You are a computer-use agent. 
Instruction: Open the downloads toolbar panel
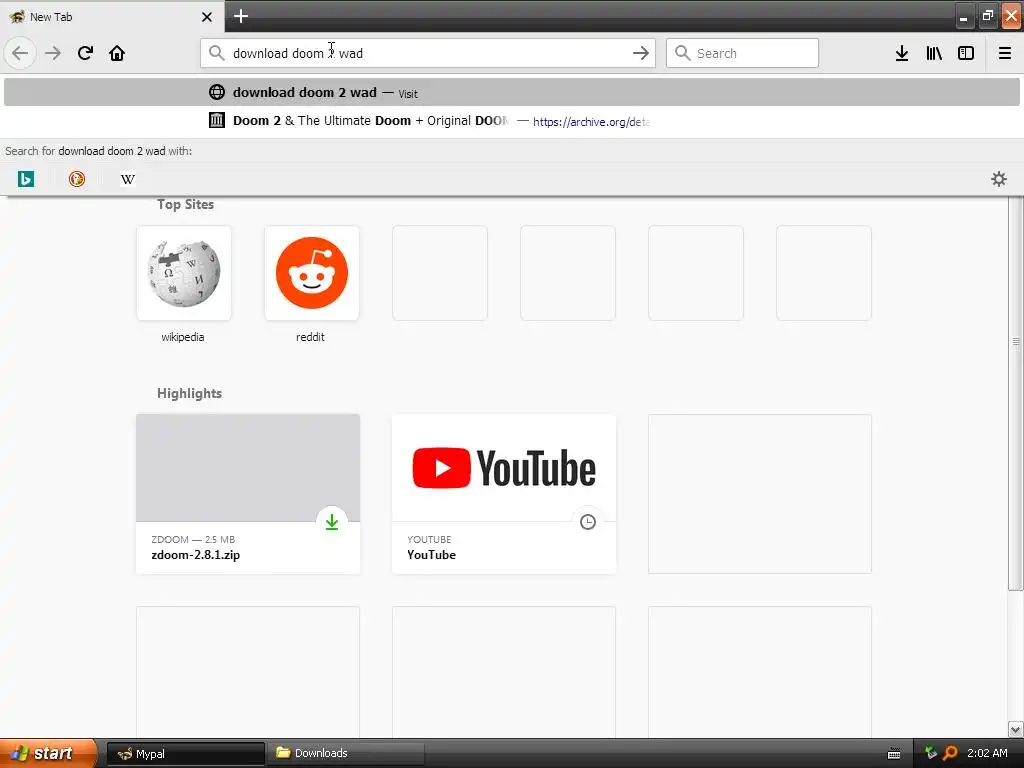902,53
